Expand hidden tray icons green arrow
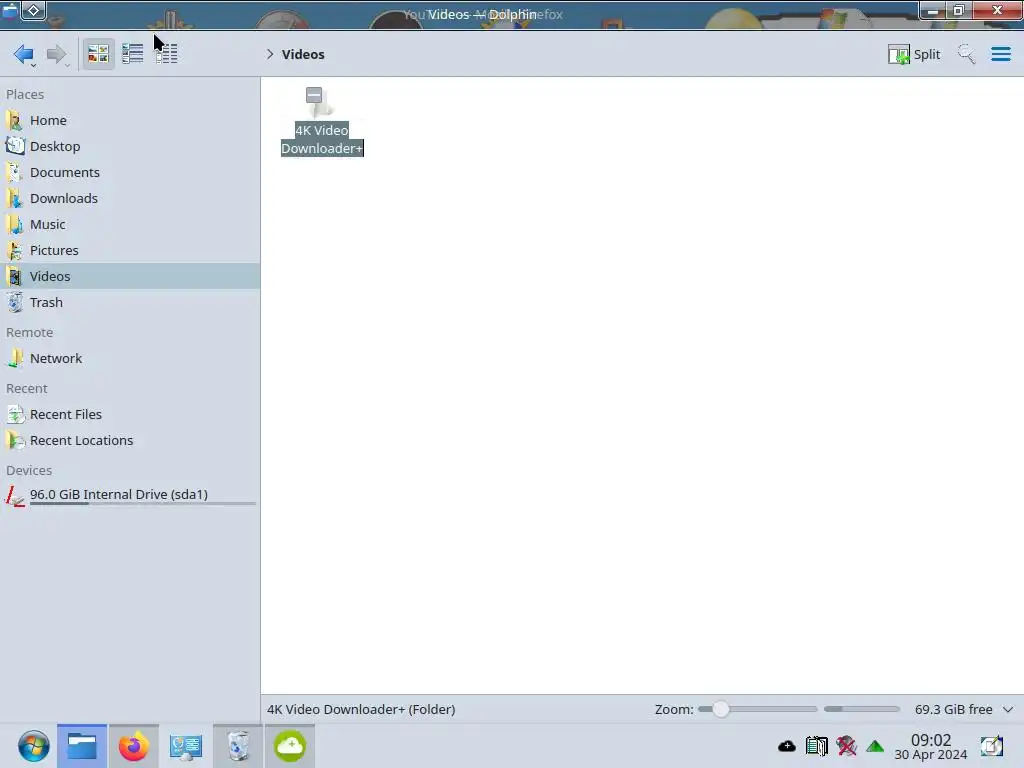 click(875, 746)
